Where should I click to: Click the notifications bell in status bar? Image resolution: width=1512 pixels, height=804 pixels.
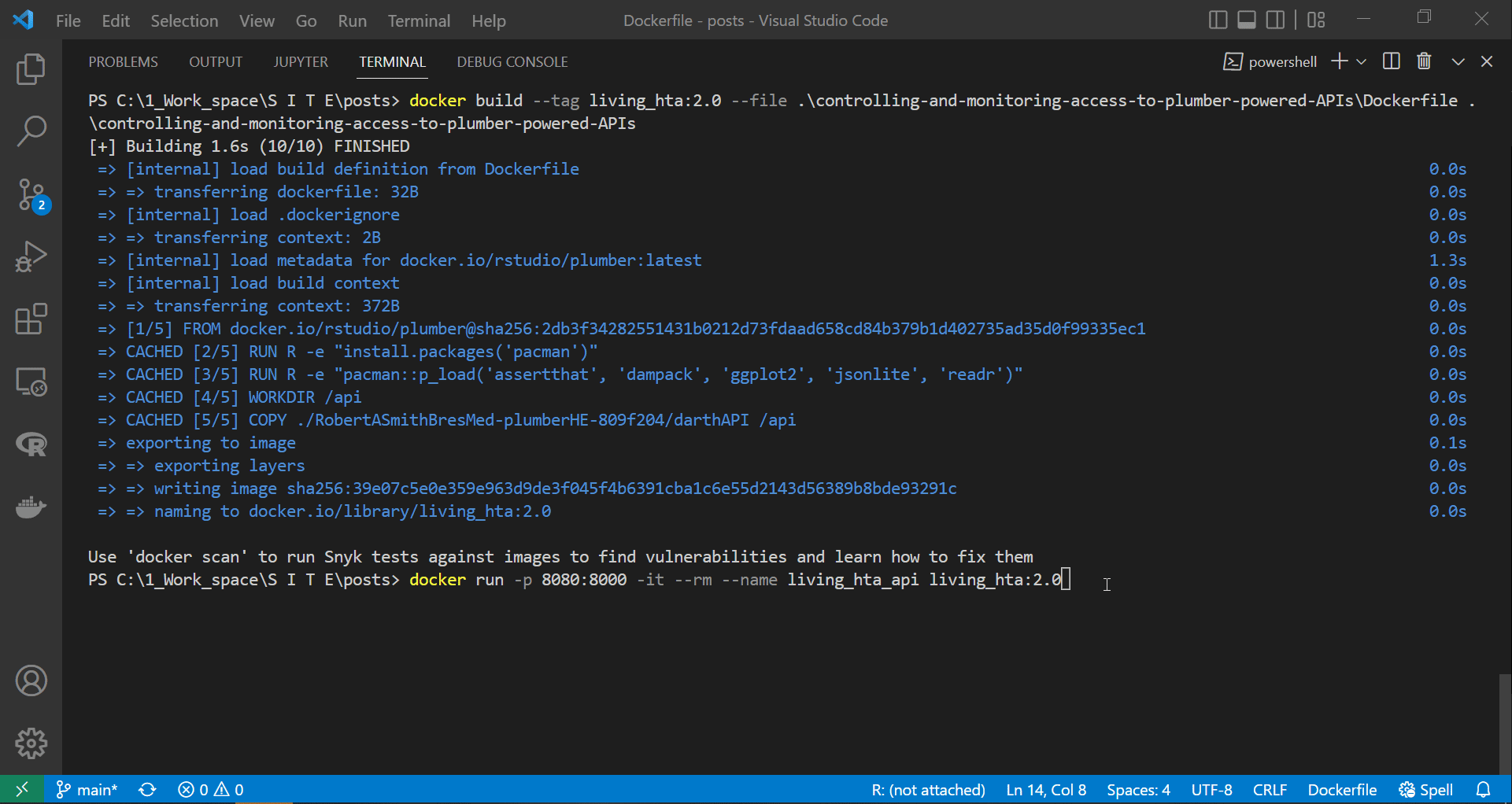[x=1484, y=790]
